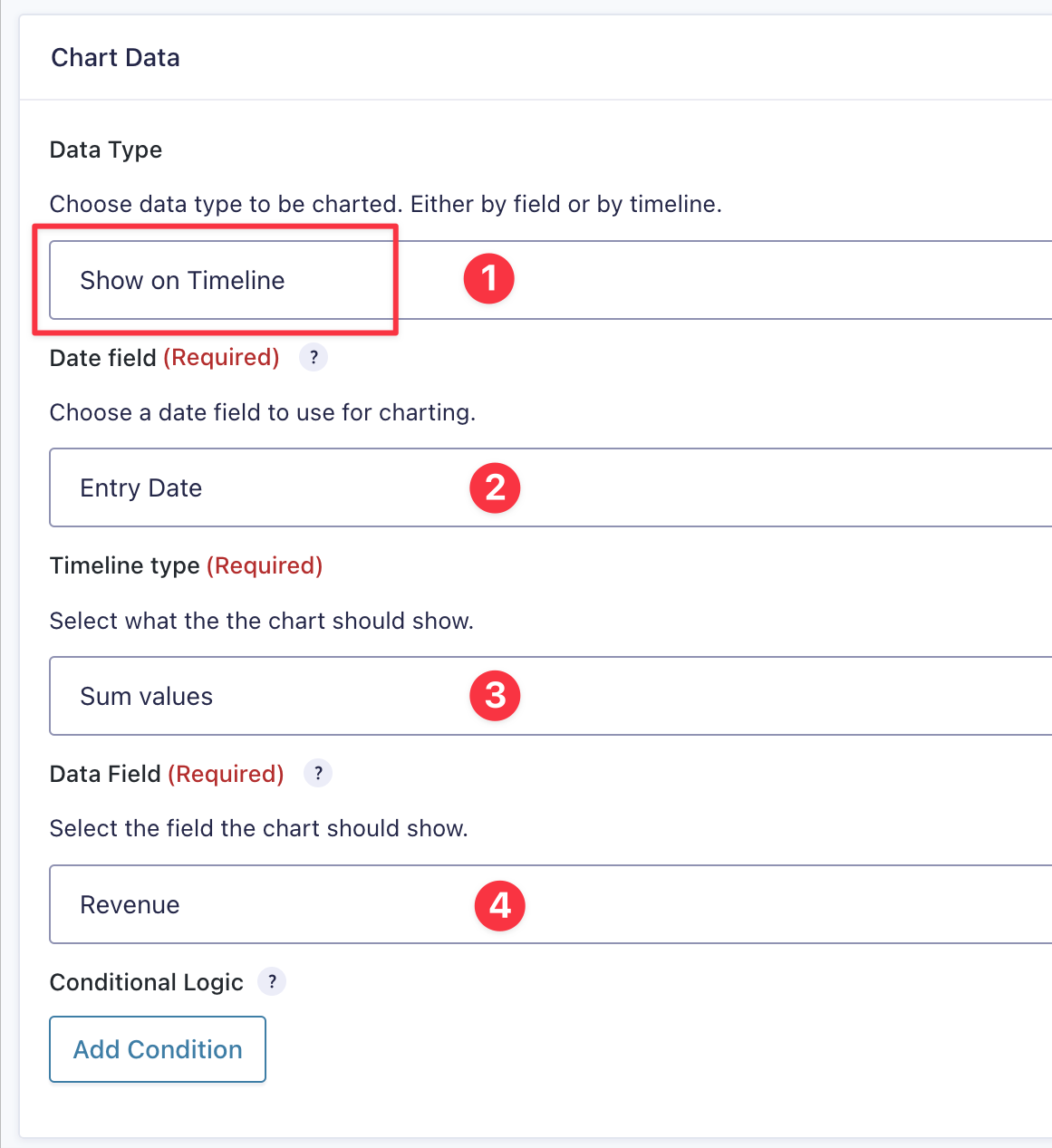Open the Conditional Logic help tooltip icon
The width and height of the screenshot is (1052, 1148).
tap(272, 981)
